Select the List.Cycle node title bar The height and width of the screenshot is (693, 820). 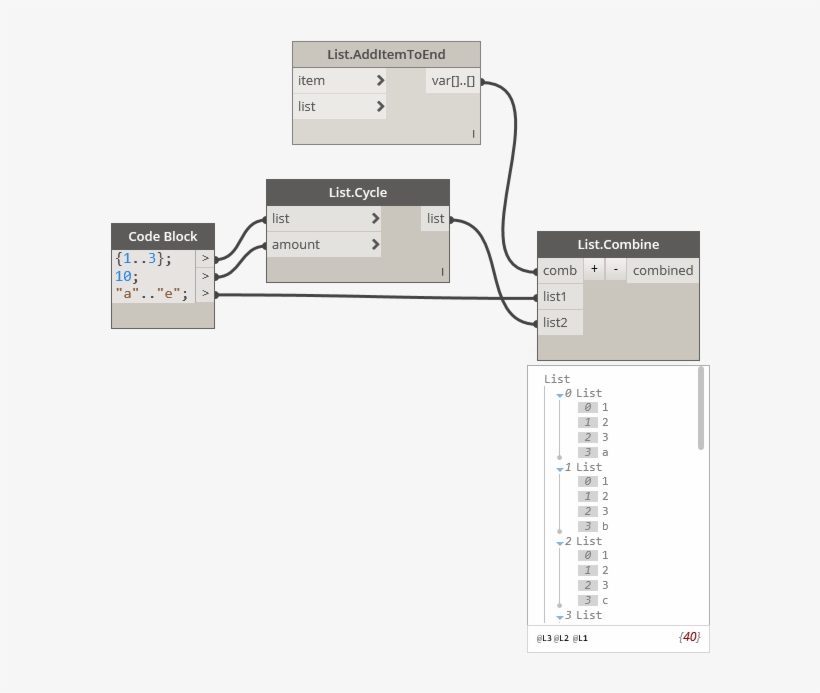pyautogui.click(x=357, y=192)
